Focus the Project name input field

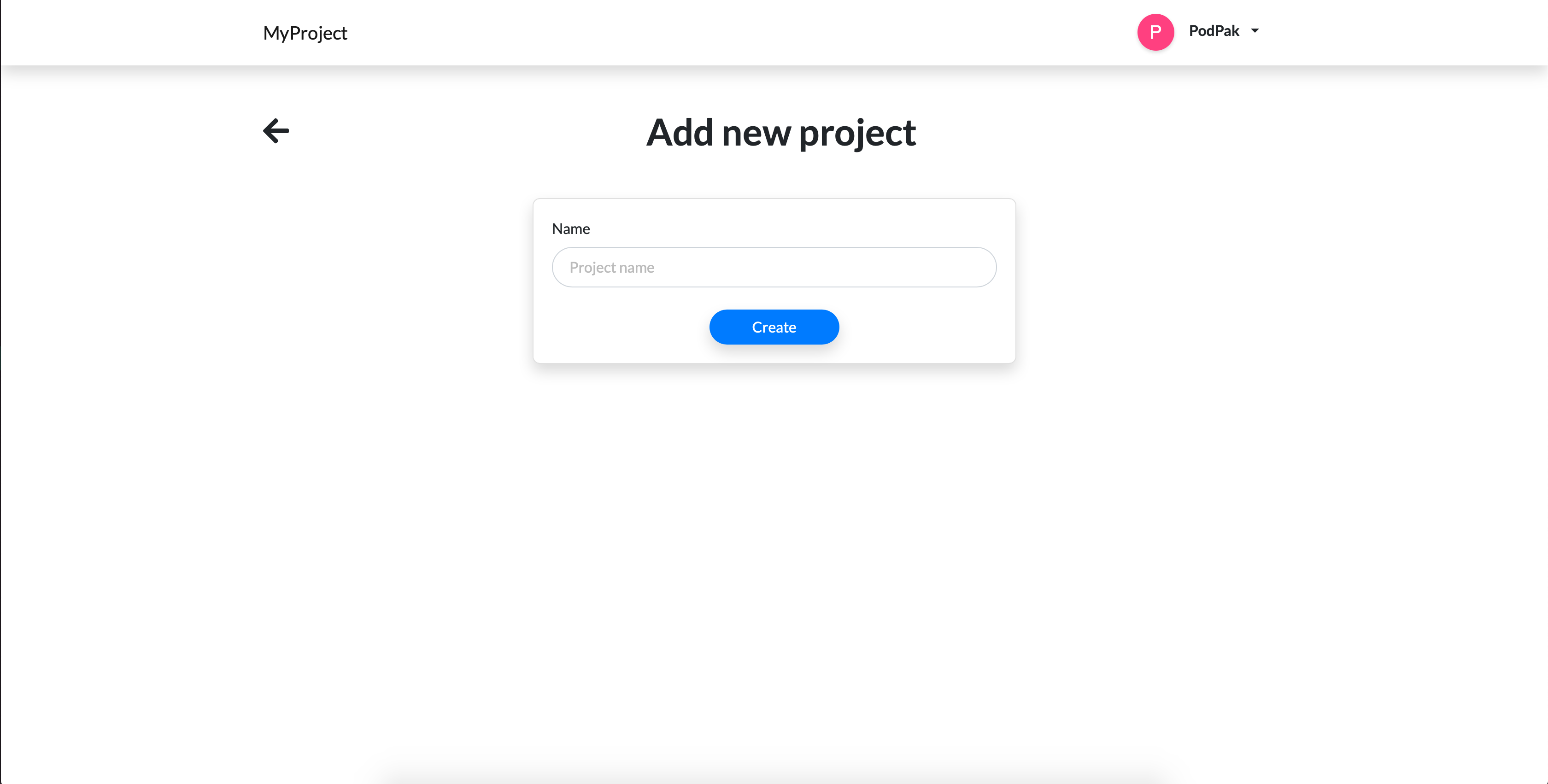(x=774, y=267)
